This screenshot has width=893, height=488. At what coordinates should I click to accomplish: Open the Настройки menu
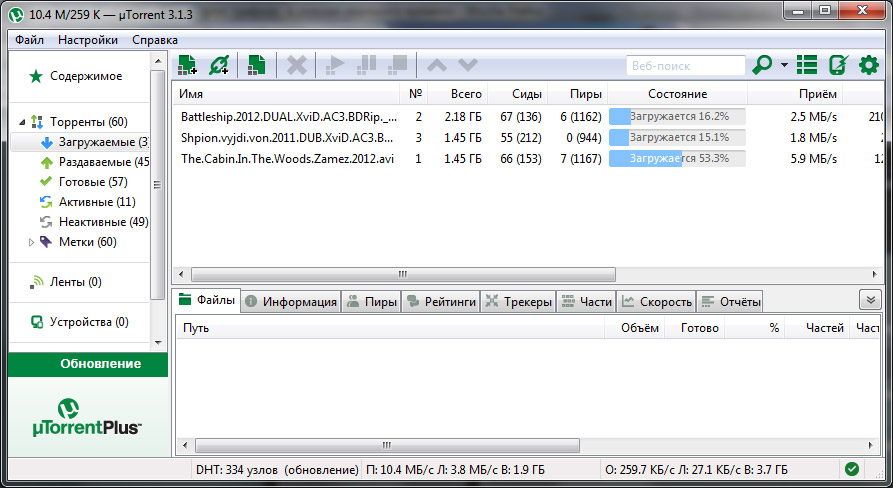[88, 40]
